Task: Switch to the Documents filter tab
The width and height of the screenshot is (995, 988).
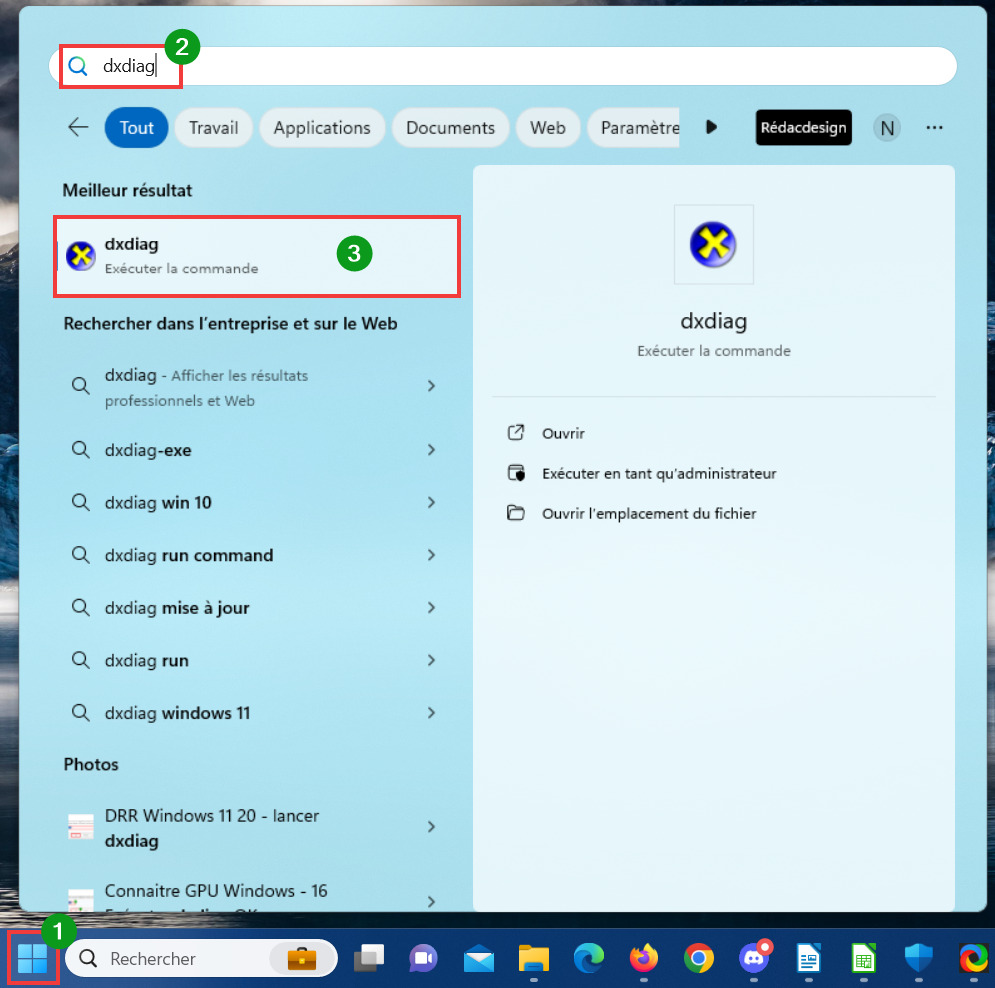Action: (x=450, y=128)
